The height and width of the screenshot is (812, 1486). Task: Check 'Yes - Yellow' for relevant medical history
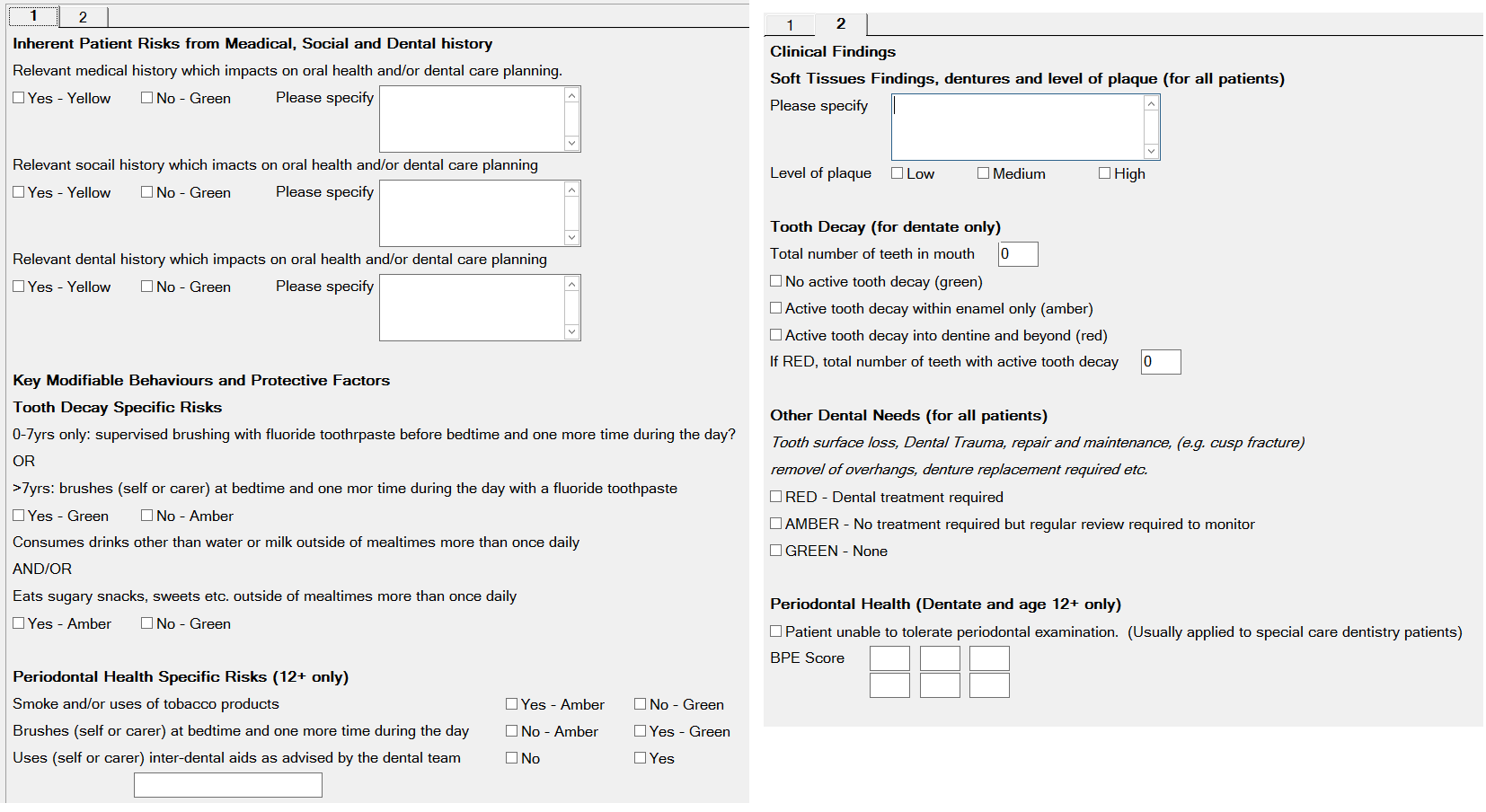point(19,98)
